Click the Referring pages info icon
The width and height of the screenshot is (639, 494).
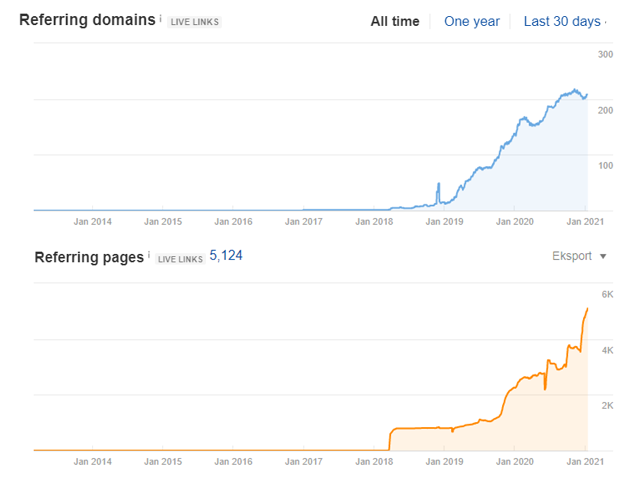click(149, 255)
